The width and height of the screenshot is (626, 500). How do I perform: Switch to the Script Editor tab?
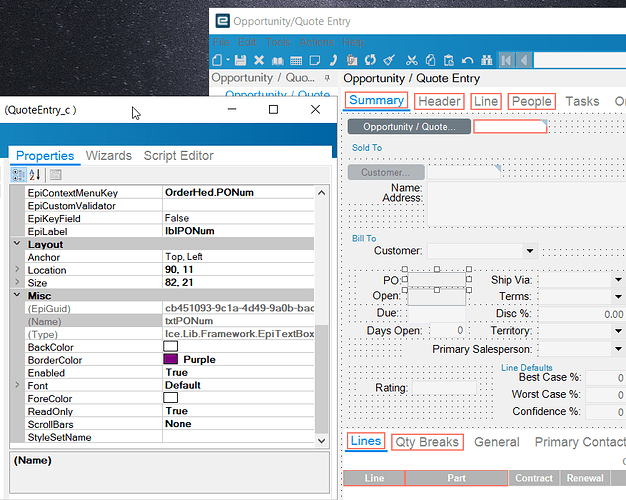pyautogui.click(x=178, y=155)
